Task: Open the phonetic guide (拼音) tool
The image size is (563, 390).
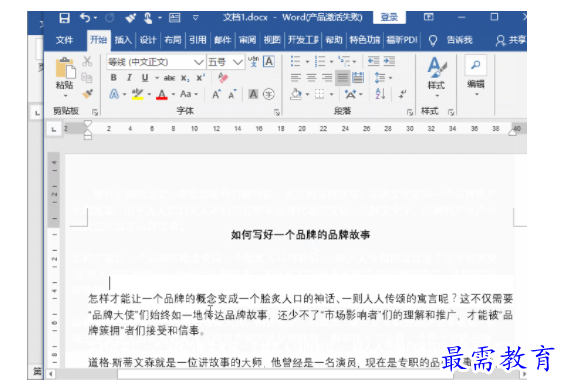Action: (x=253, y=61)
